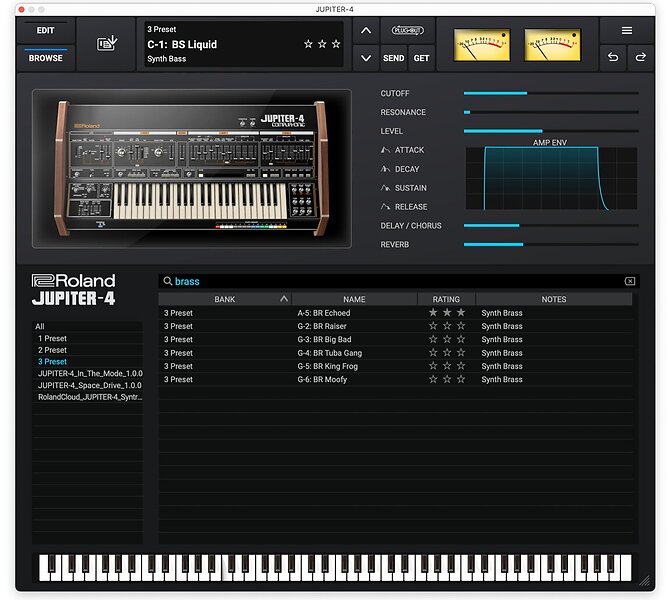The width and height of the screenshot is (670, 600).
Task: Open the hamburger menu
Action: click(626, 30)
